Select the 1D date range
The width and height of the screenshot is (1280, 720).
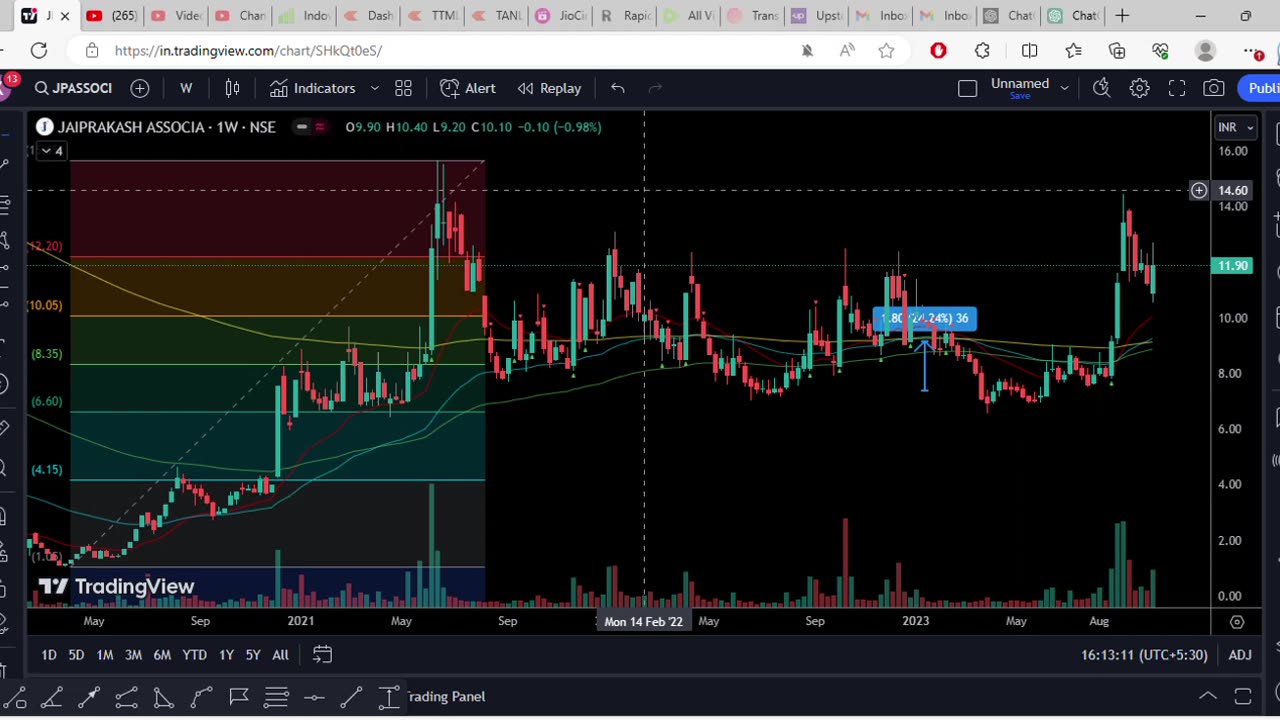(48, 655)
